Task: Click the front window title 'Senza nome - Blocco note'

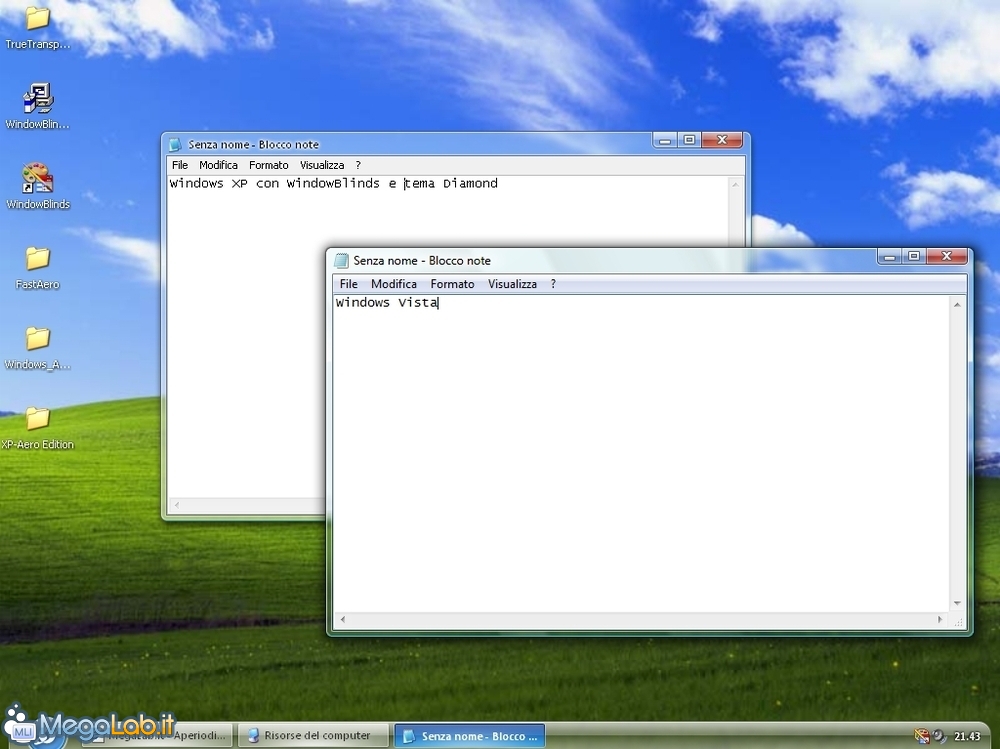Action: click(x=422, y=260)
